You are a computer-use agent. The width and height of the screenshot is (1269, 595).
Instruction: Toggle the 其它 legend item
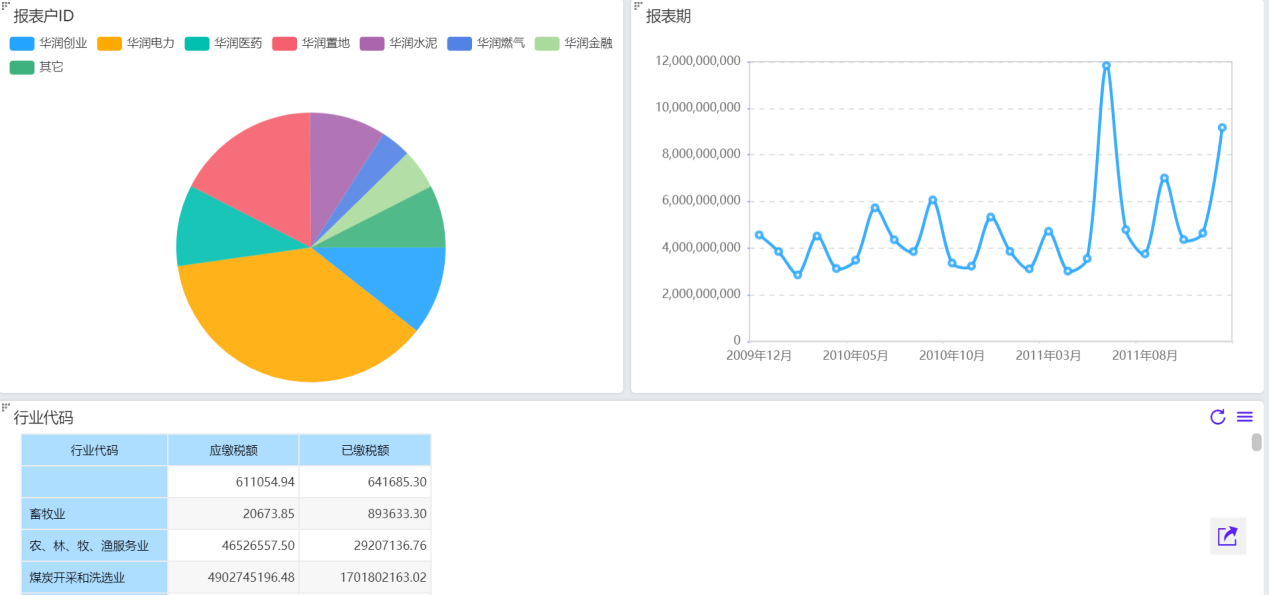click(37, 67)
